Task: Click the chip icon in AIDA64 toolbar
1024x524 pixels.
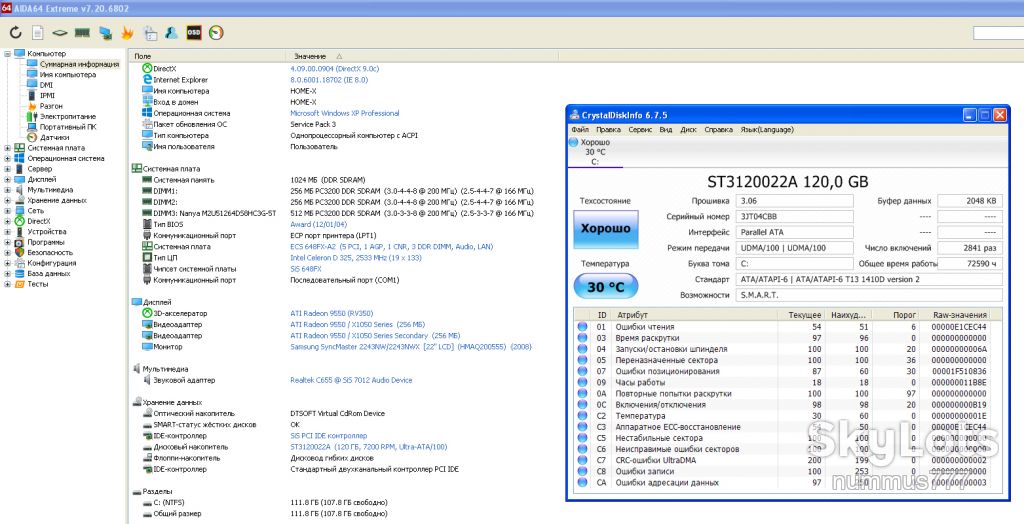Action: (x=60, y=33)
